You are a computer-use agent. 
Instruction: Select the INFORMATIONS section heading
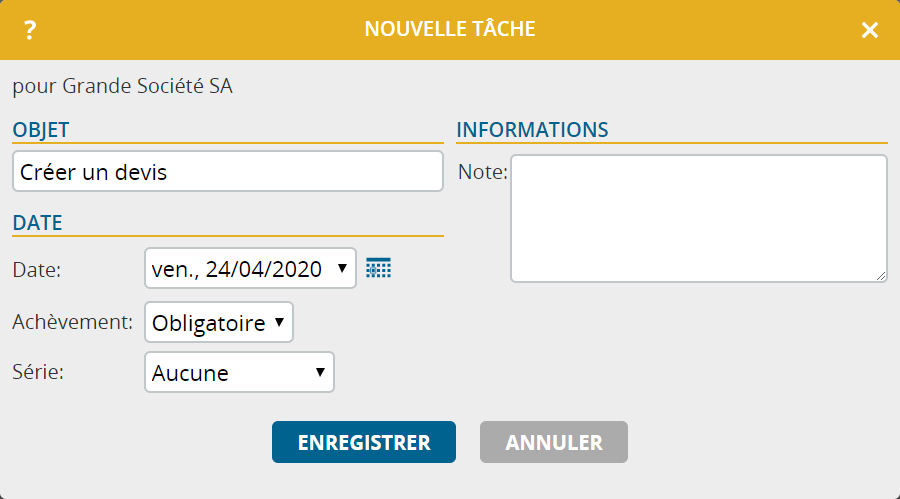click(x=532, y=130)
